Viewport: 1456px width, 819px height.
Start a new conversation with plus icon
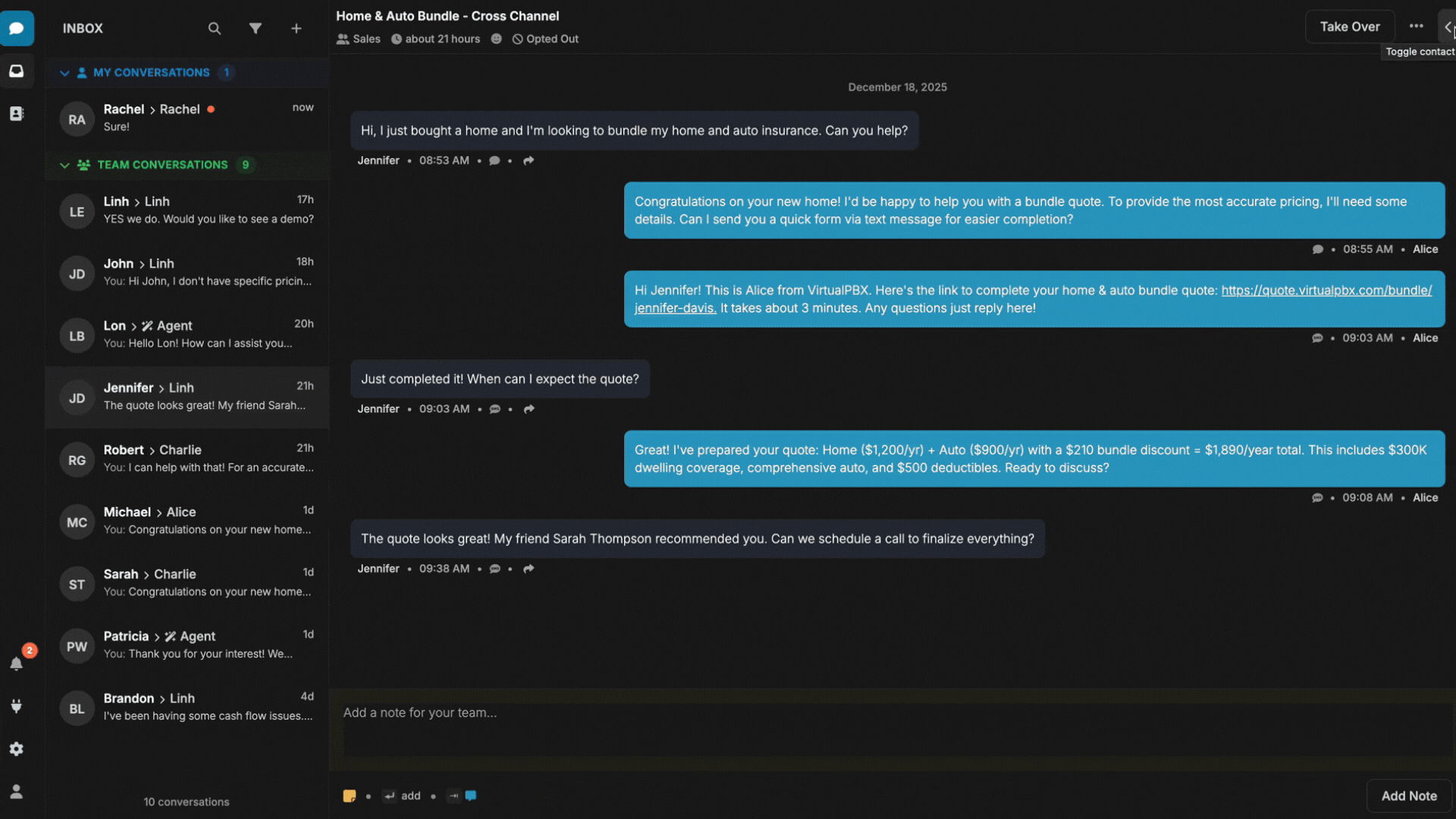tap(297, 29)
